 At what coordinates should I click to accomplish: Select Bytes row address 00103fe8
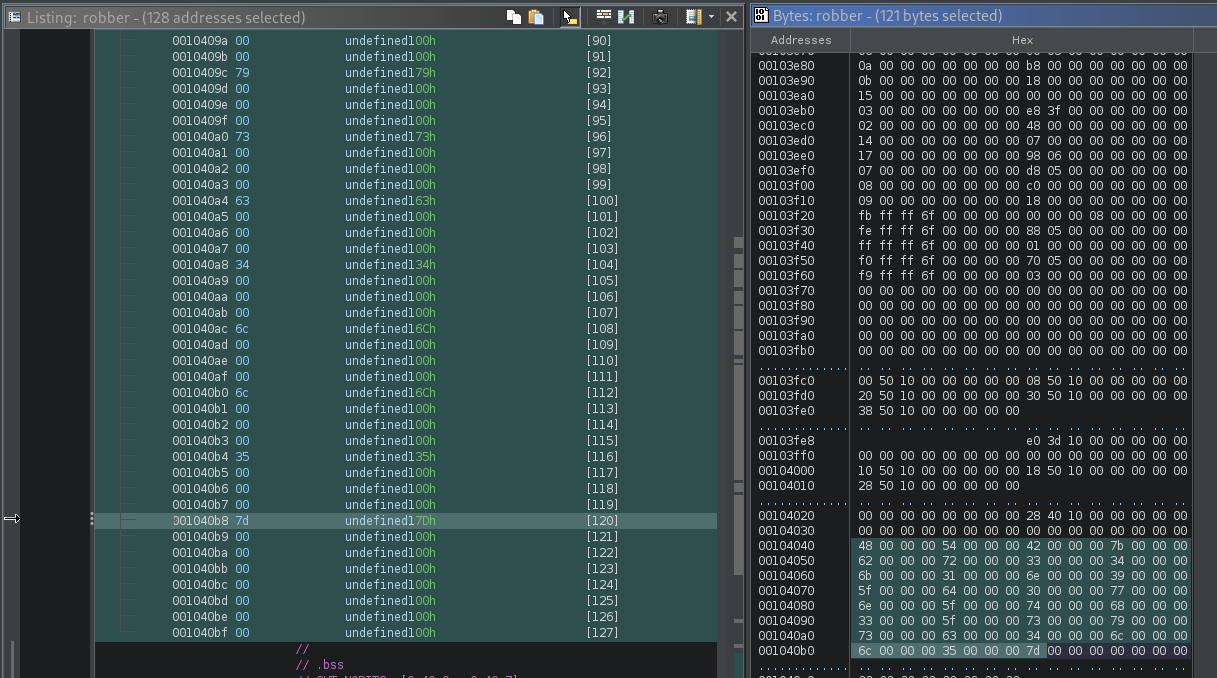tap(786, 441)
